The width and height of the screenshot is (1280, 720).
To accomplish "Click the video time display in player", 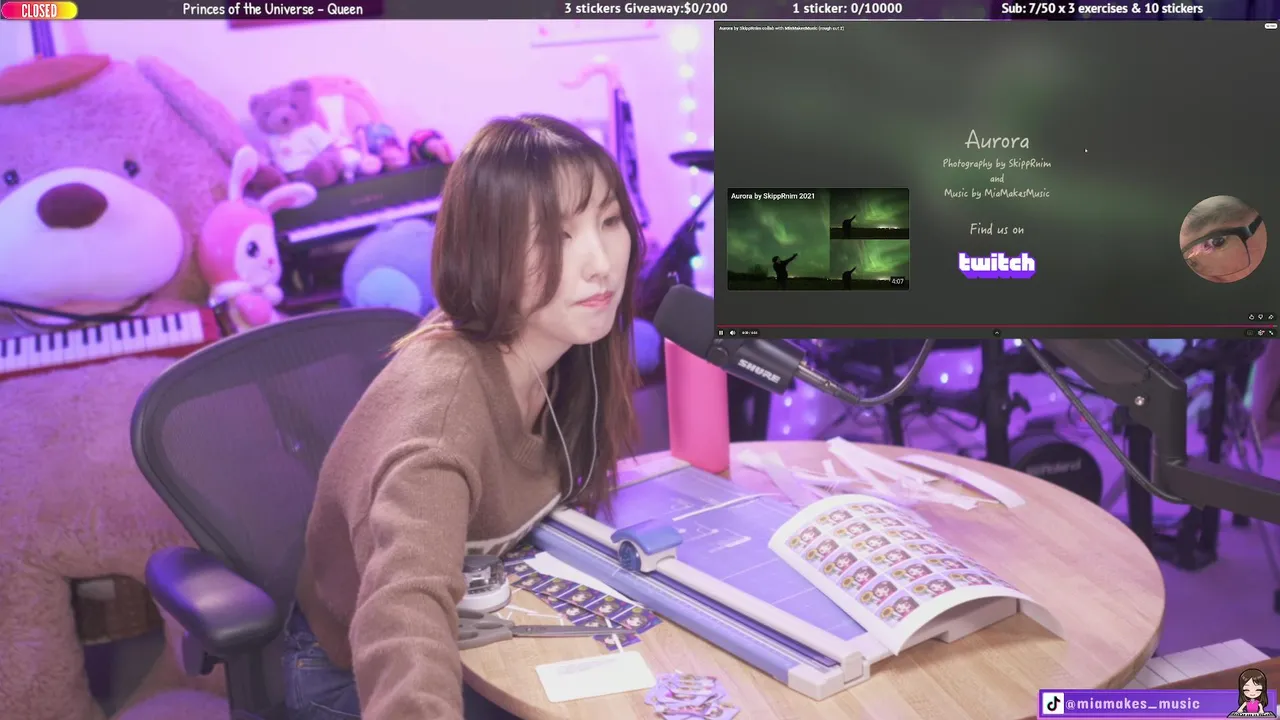I will click(750, 333).
